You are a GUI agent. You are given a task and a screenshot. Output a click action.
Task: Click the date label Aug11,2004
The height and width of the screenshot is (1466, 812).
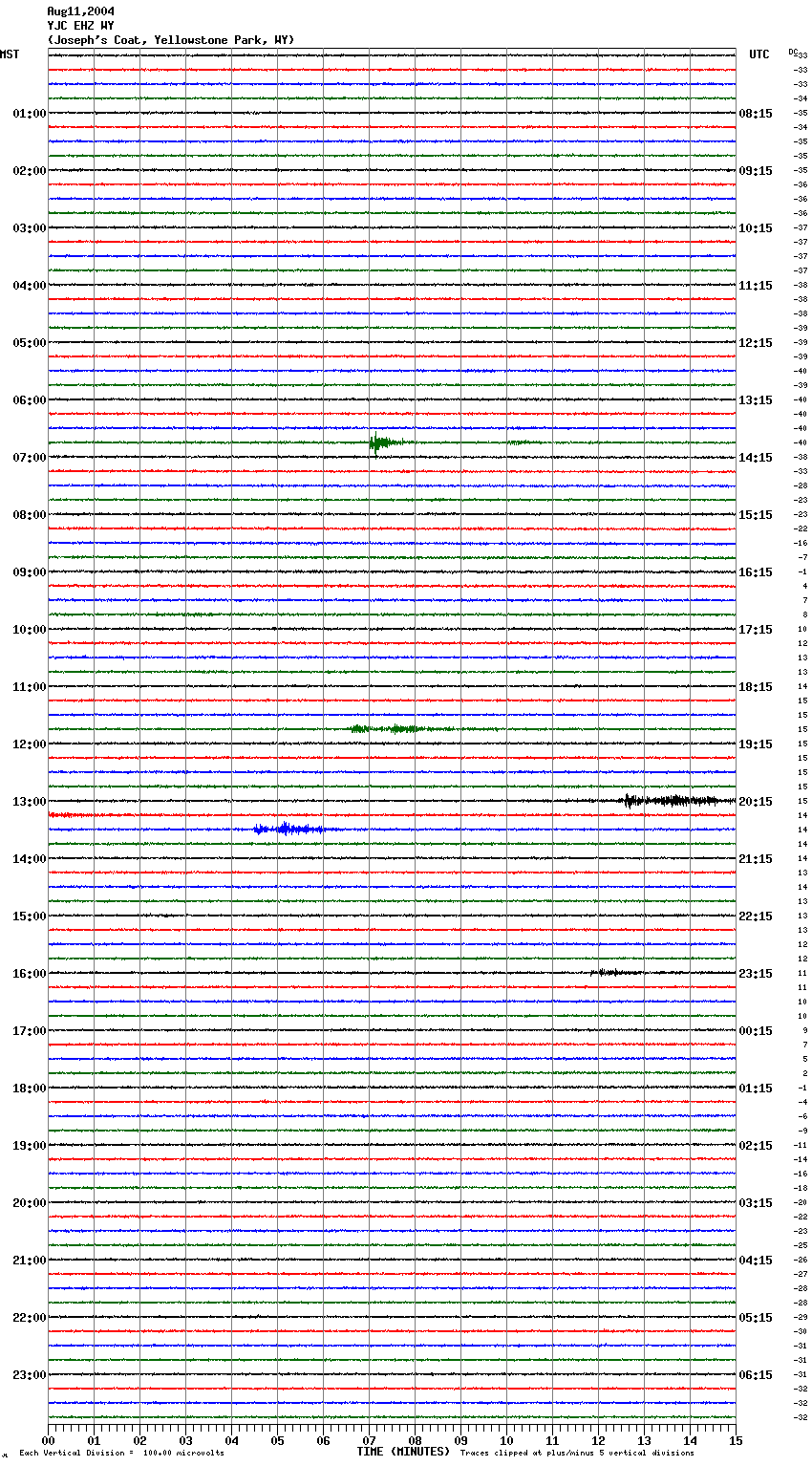pyautogui.click(x=80, y=11)
